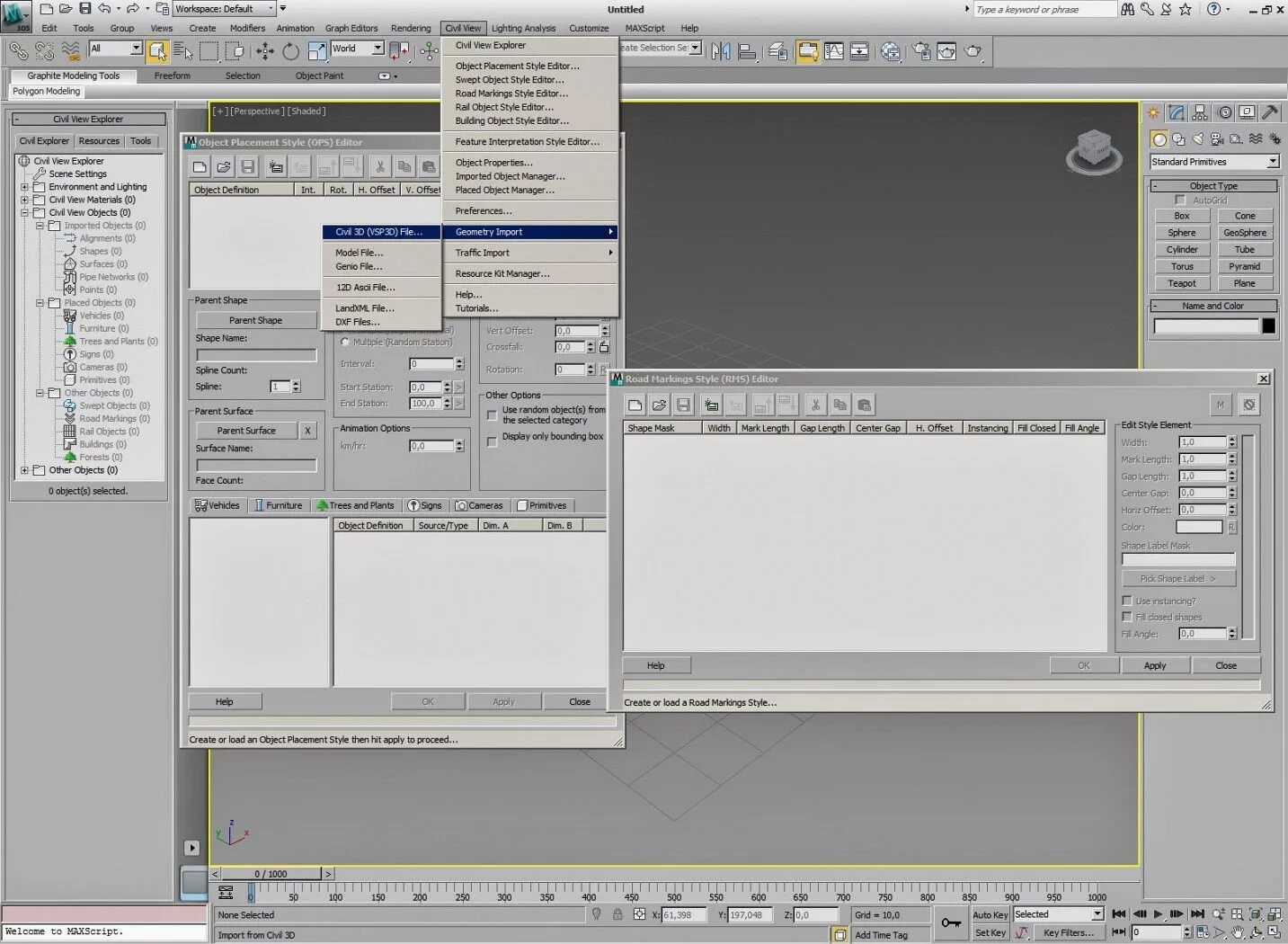The image size is (1288, 944).
Task: Toggle the Set Key mode button
Action: 990,933
